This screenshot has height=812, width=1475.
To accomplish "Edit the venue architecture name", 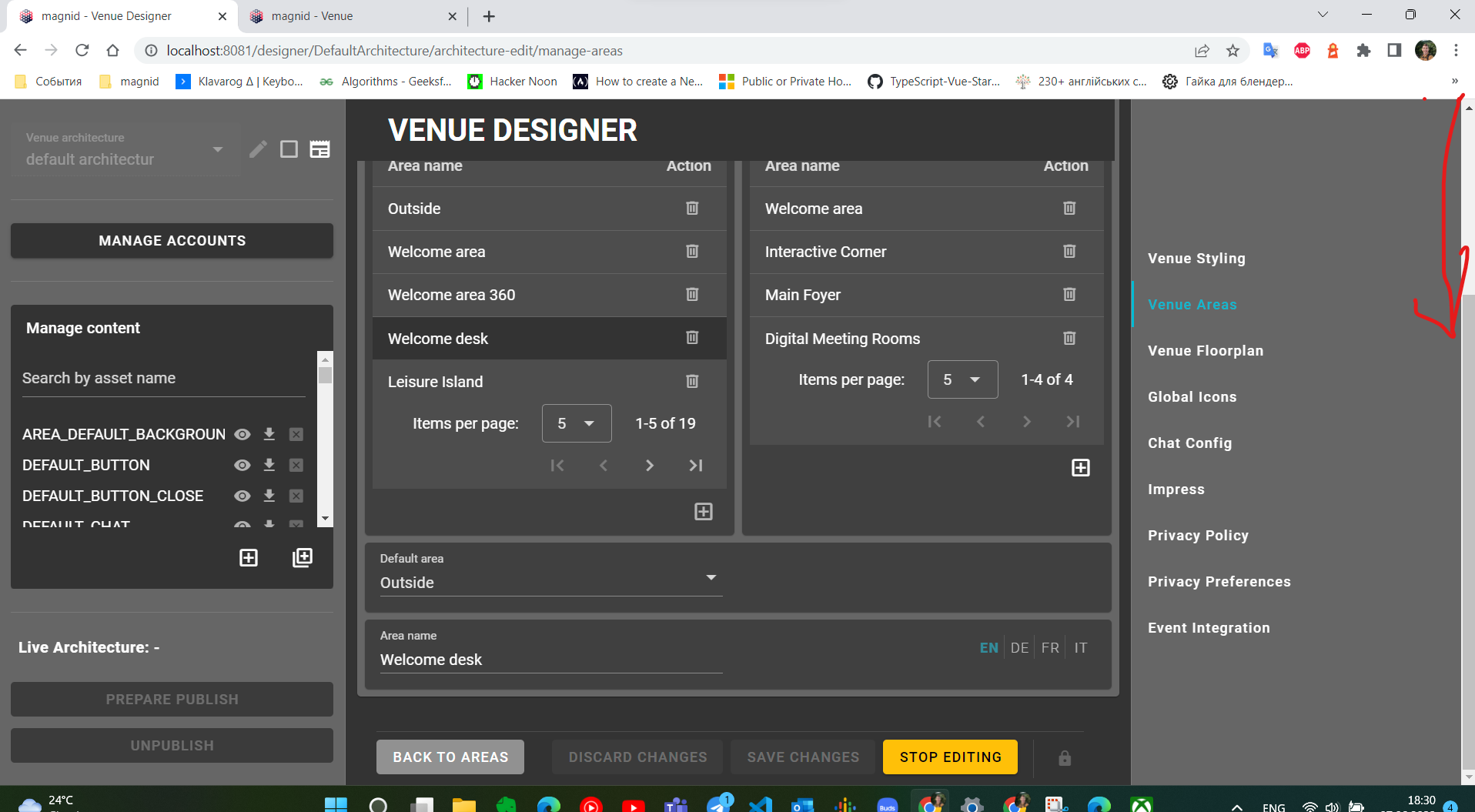I will (x=258, y=149).
